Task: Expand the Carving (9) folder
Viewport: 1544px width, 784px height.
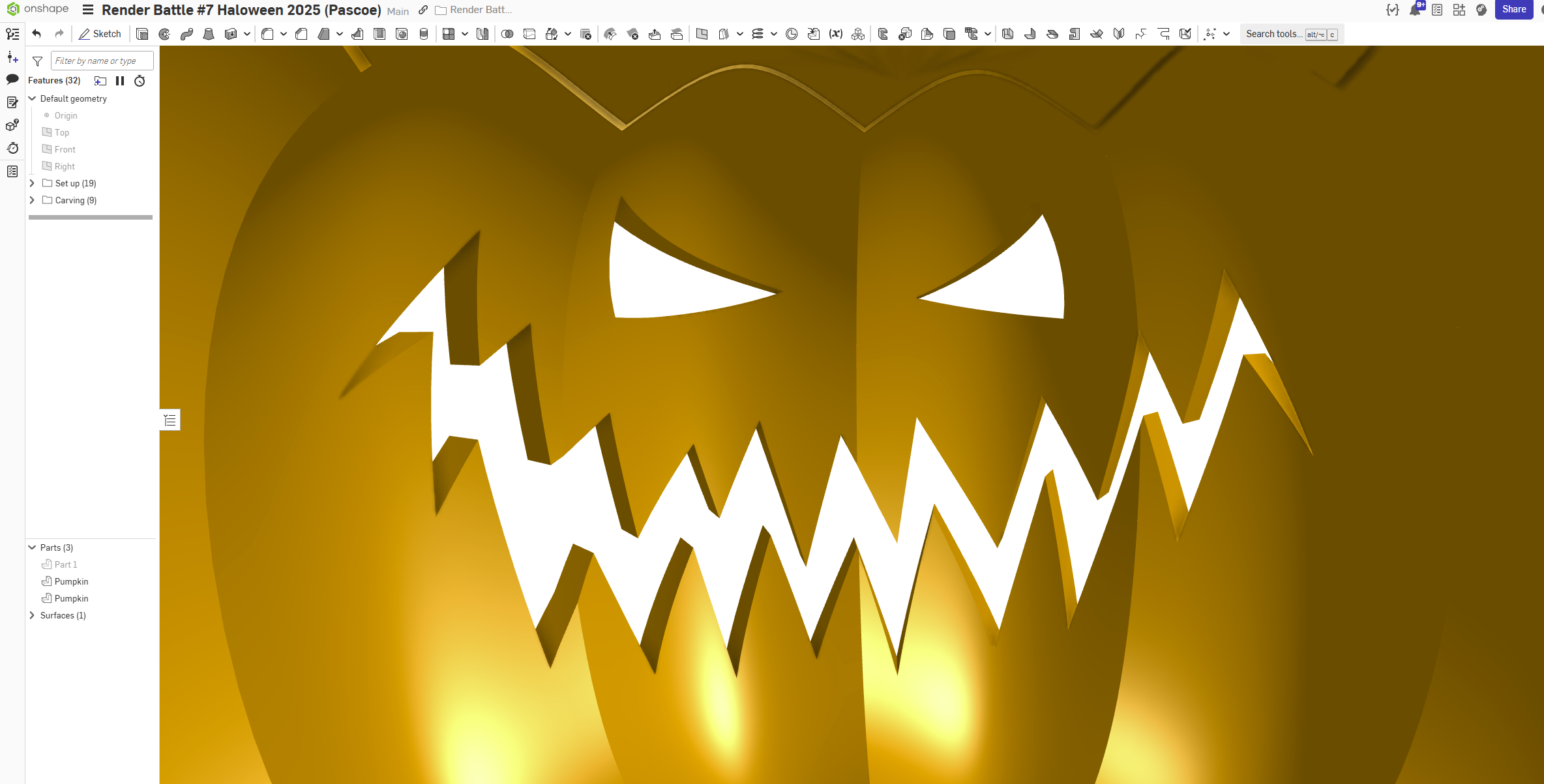Action: tap(32, 200)
